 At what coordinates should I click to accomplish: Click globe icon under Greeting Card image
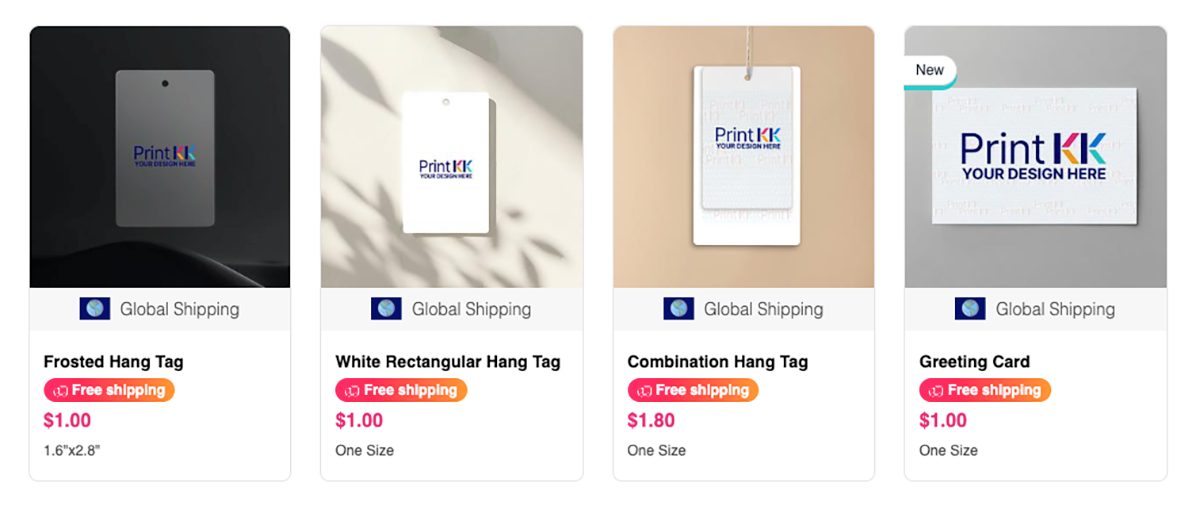pyautogui.click(x=970, y=309)
